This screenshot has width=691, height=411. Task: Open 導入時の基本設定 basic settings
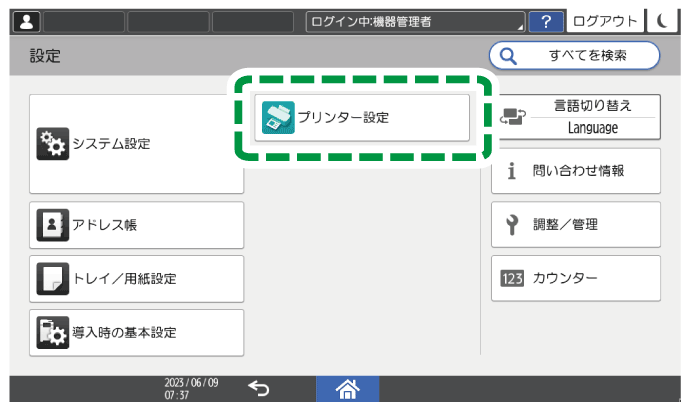coord(137,333)
